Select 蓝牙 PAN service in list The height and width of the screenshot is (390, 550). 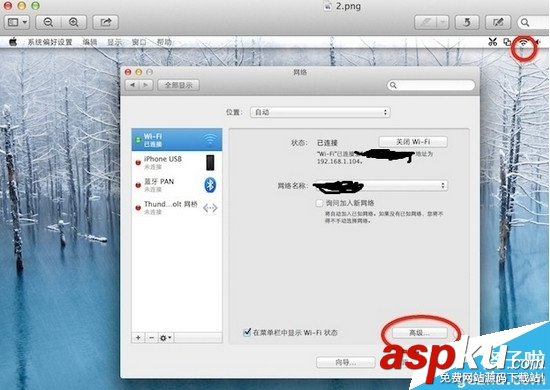click(x=177, y=185)
